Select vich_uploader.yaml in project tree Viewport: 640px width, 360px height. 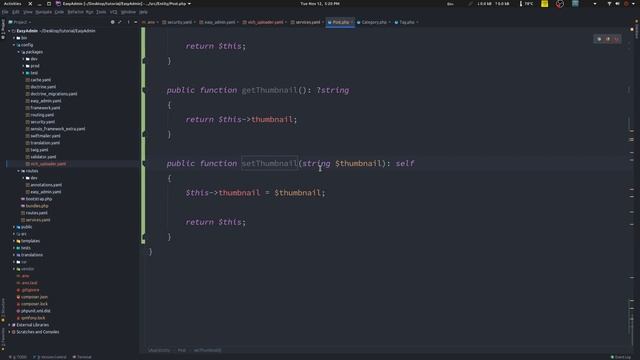48,164
